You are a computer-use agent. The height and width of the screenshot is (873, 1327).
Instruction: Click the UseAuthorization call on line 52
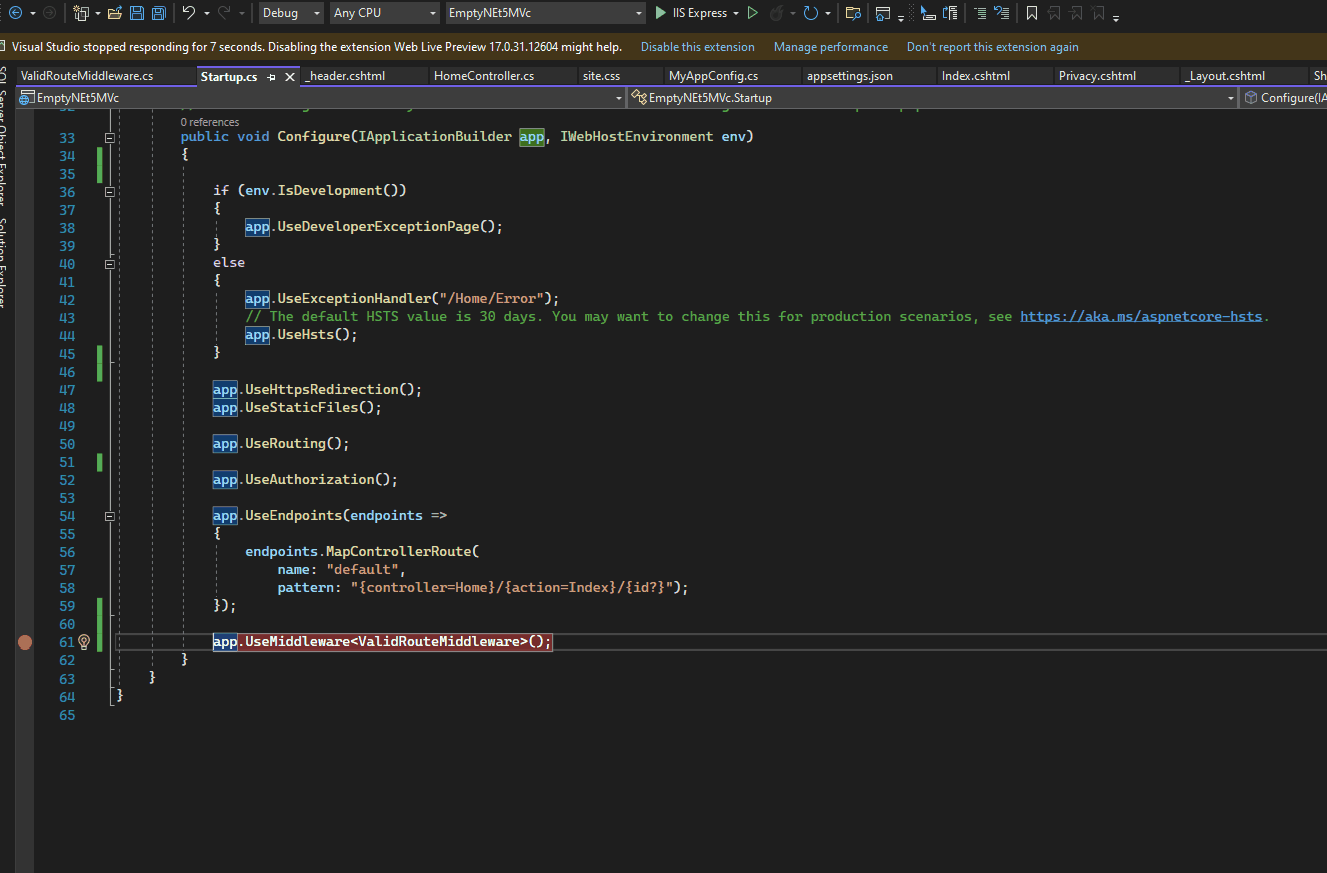[x=309, y=480]
